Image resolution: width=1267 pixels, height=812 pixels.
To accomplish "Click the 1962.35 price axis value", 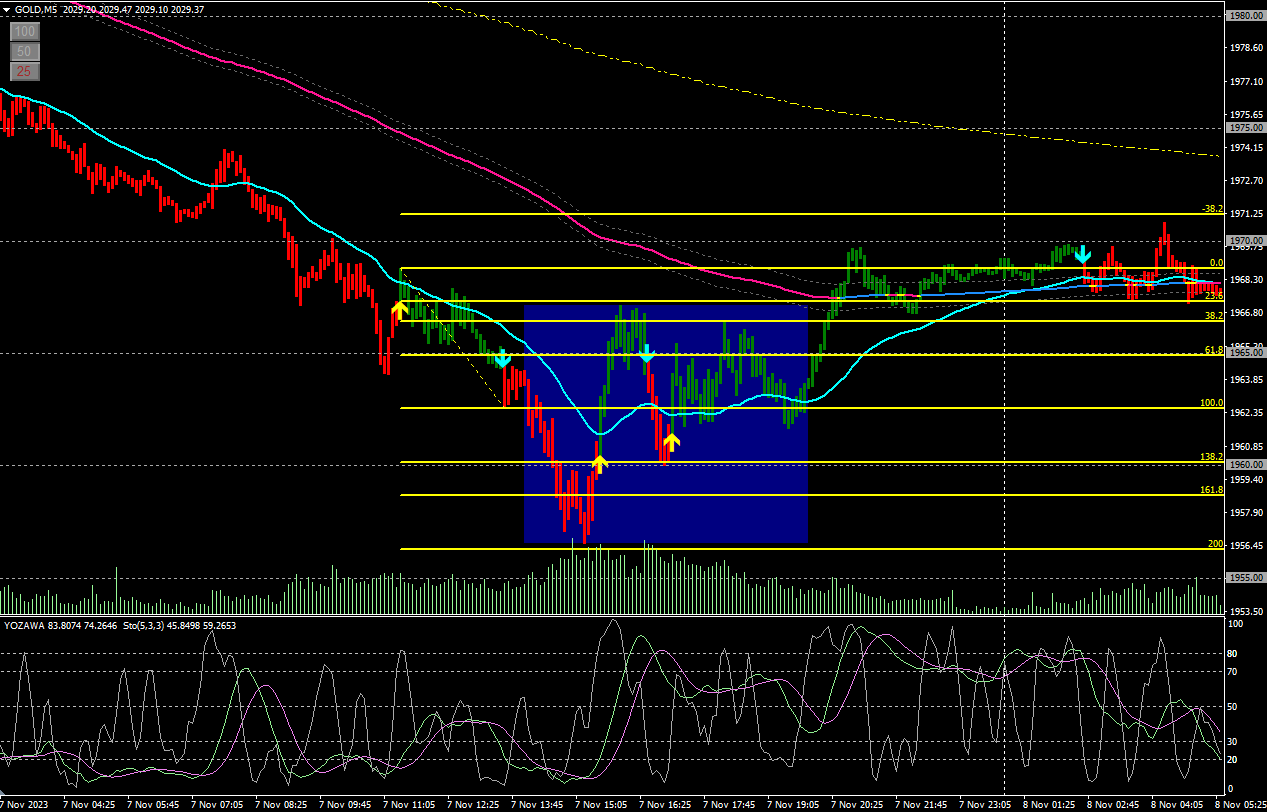I will point(1246,413).
